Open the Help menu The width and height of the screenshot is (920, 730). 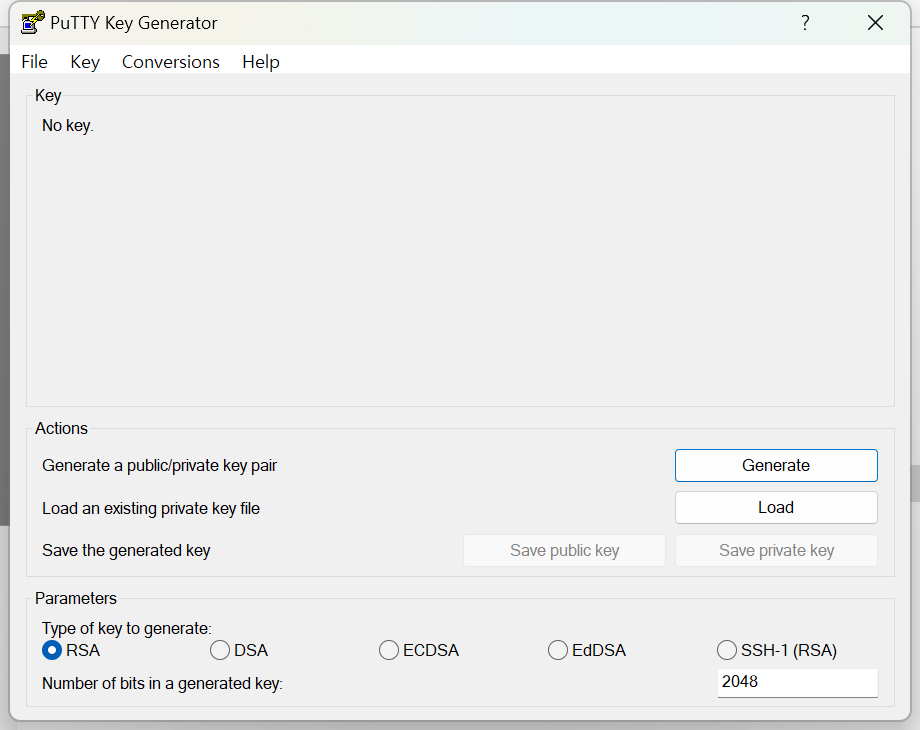tap(261, 62)
